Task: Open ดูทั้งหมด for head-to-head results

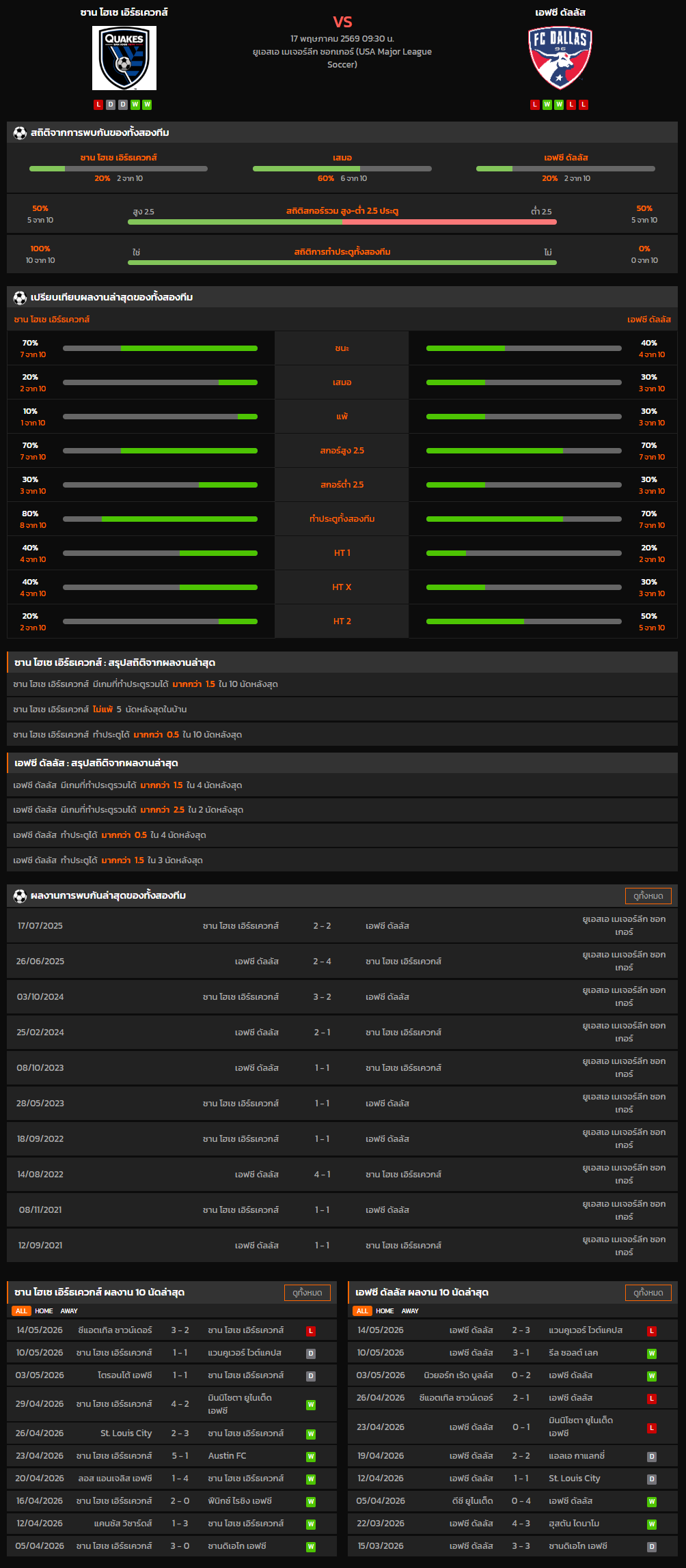Action: click(648, 896)
